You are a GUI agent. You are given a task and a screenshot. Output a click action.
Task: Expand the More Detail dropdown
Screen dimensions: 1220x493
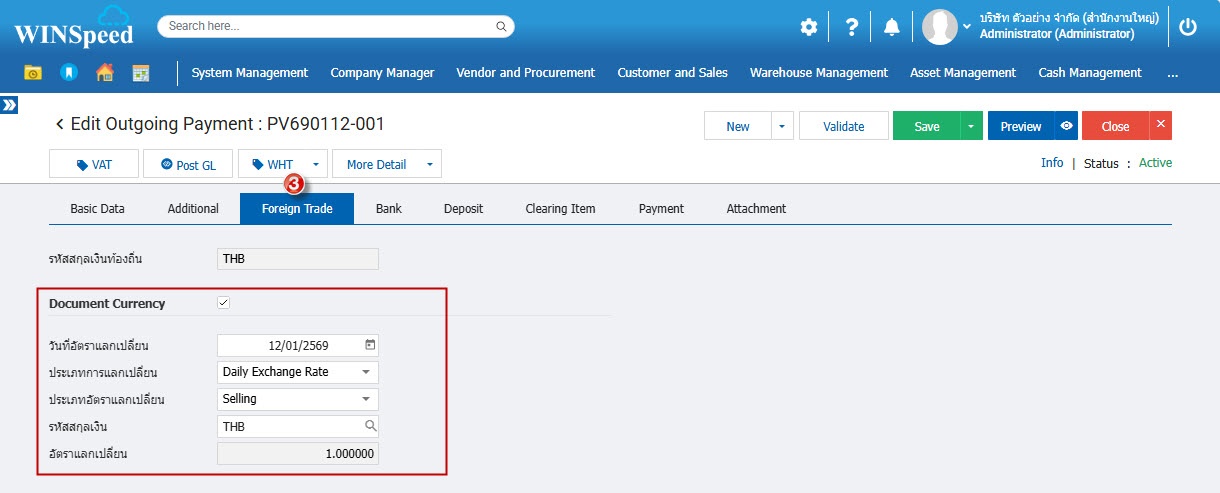429,165
